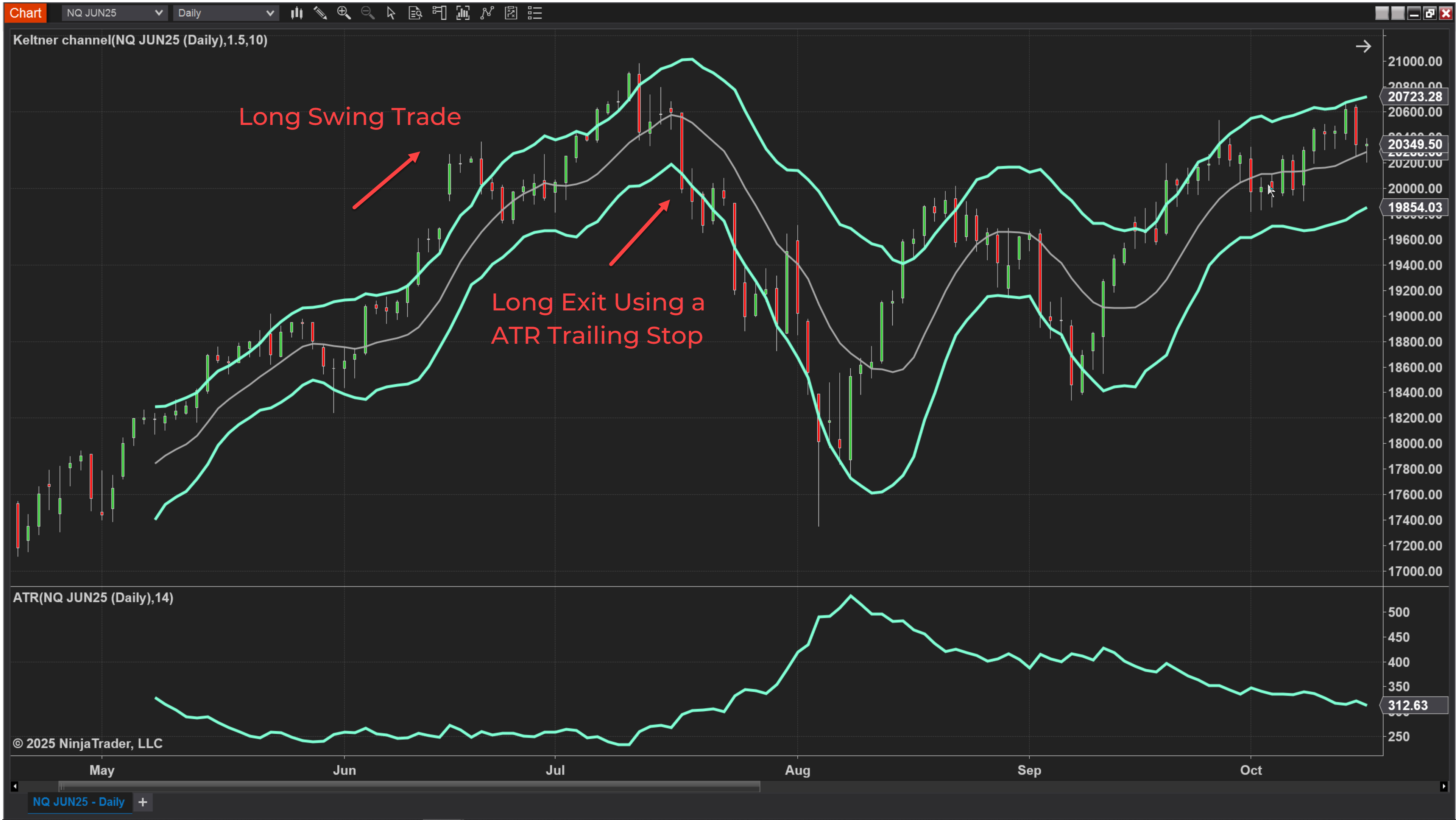Viewport: 1456px width, 820px height.
Task: Click the ATR(NQ JUN25 (Daily),14) indicator label
Action: click(93, 598)
